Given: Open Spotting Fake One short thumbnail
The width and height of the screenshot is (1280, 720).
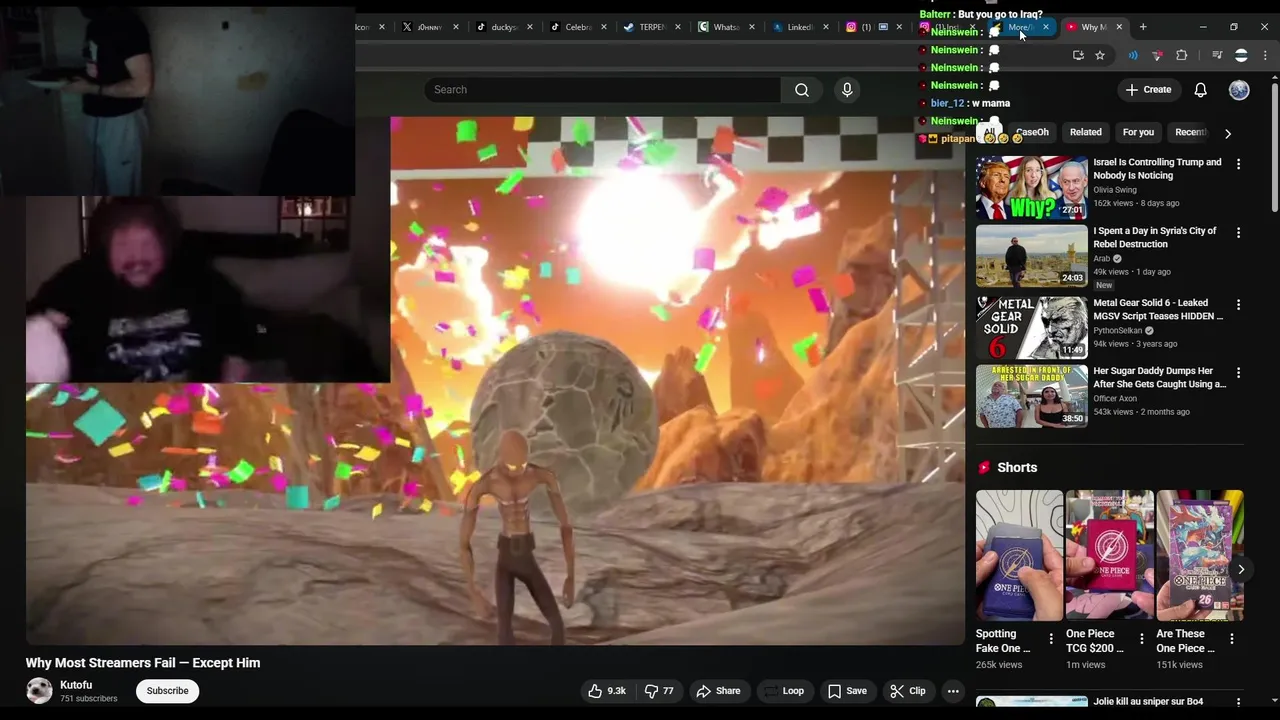Looking at the screenshot, I should click(1019, 555).
